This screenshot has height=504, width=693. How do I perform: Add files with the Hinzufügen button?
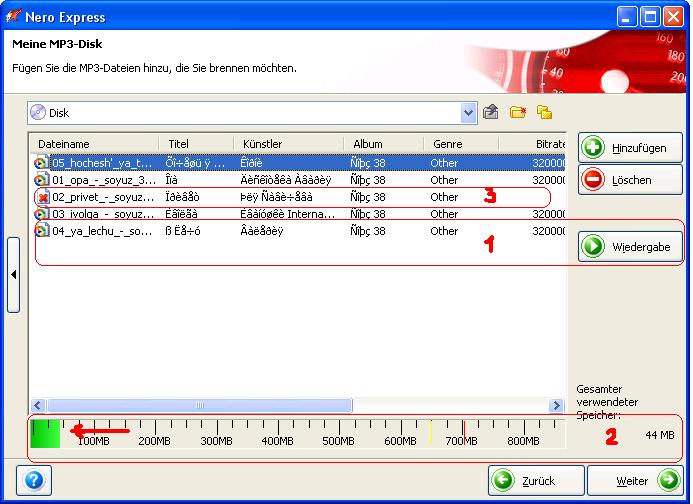(x=630, y=148)
